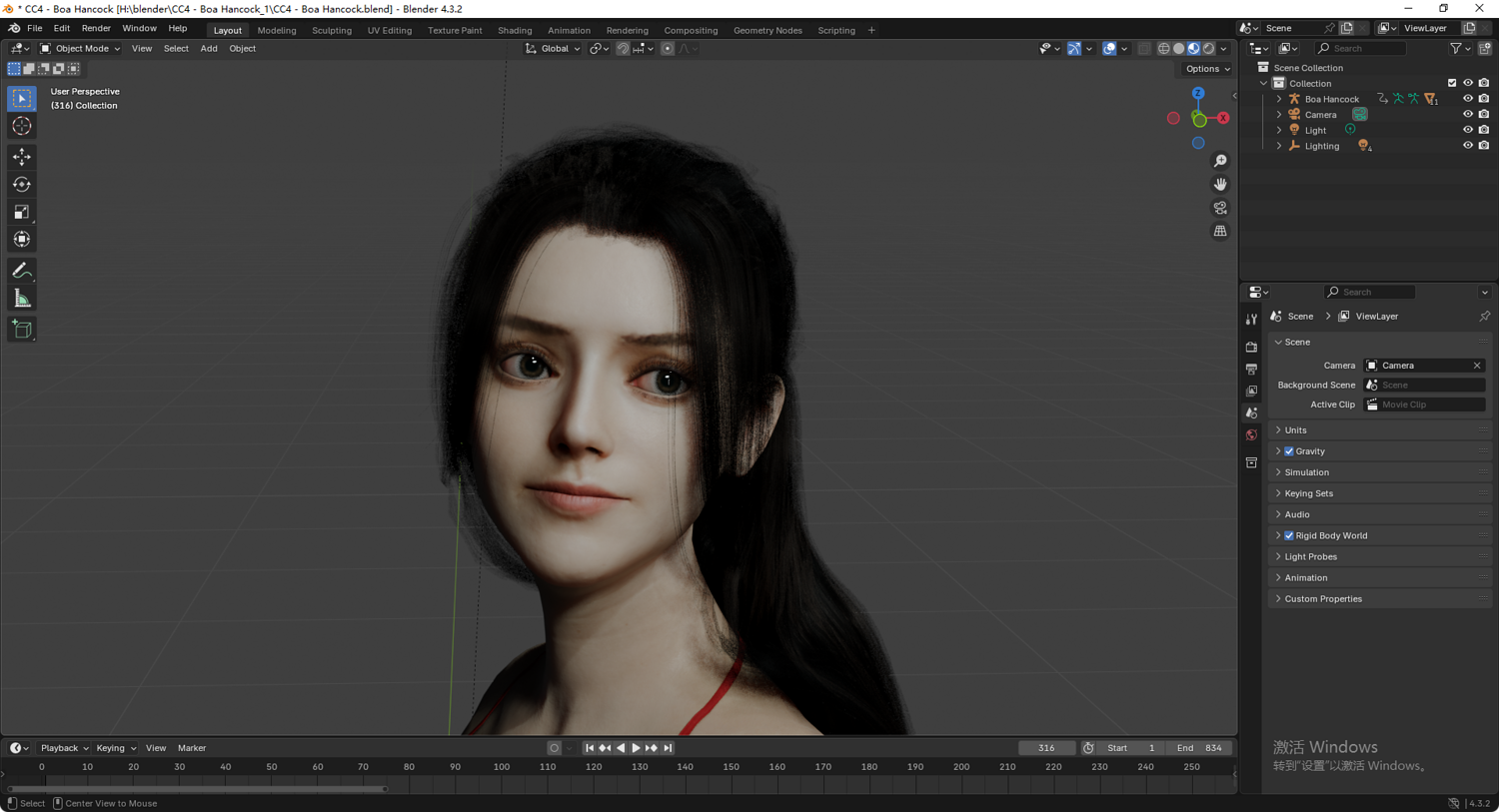Switch to the Shading workspace tab
This screenshot has height=812, width=1499.
(x=515, y=30)
